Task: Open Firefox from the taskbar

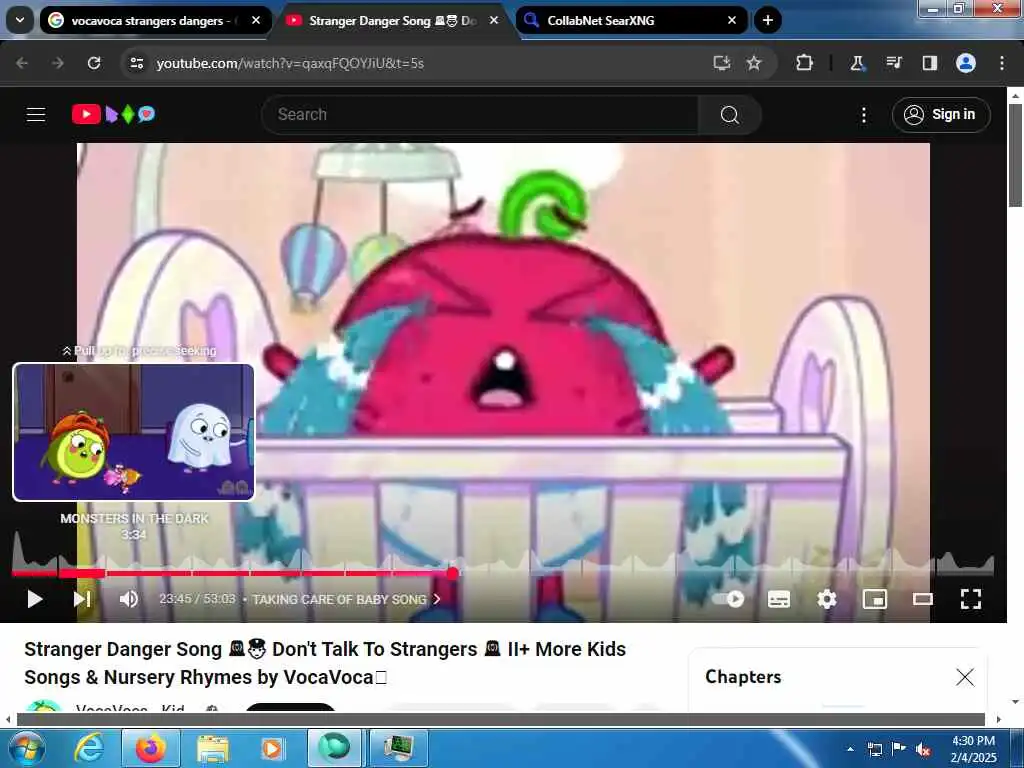Action: (x=151, y=748)
